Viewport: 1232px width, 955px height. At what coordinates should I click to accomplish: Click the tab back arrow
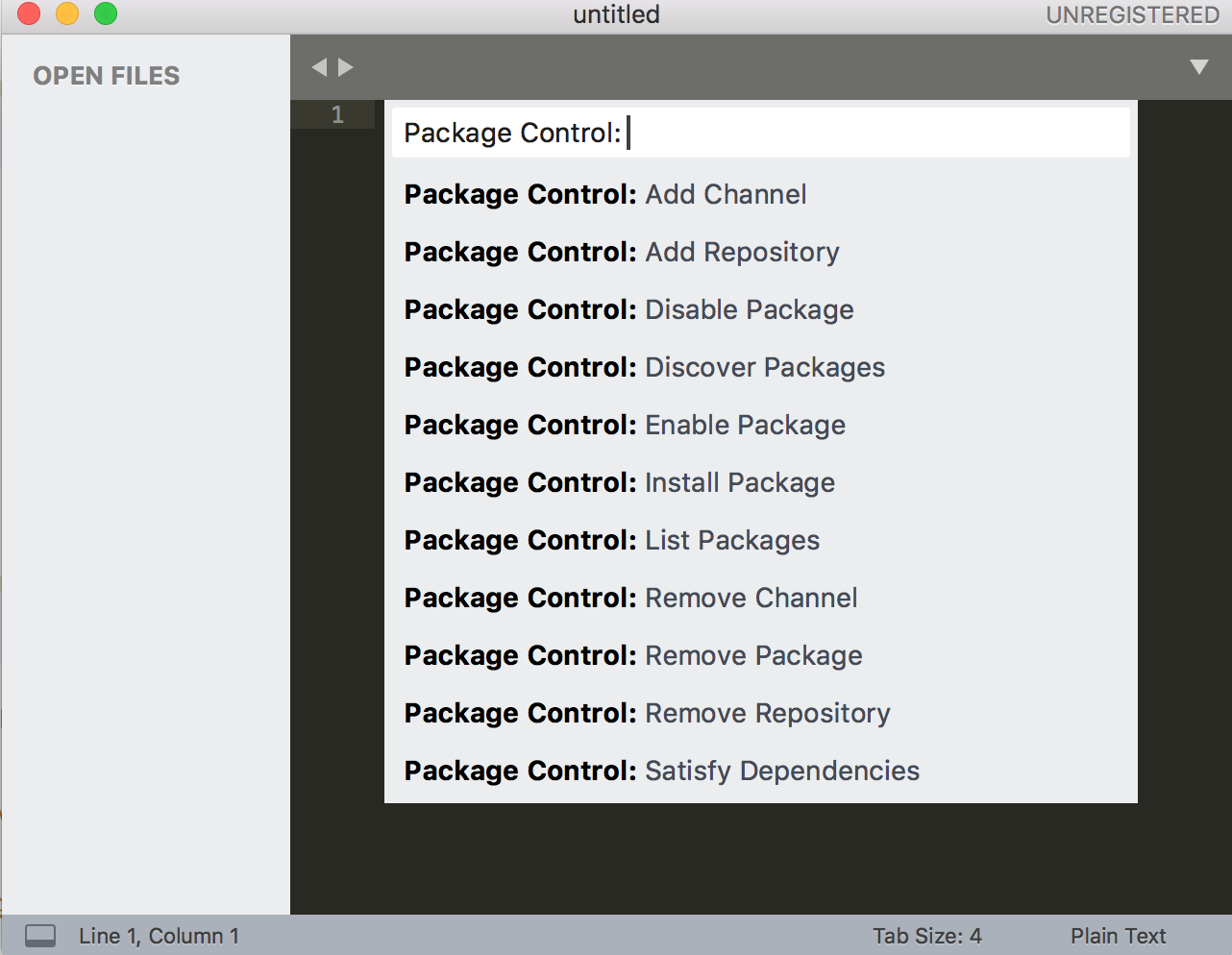[319, 67]
